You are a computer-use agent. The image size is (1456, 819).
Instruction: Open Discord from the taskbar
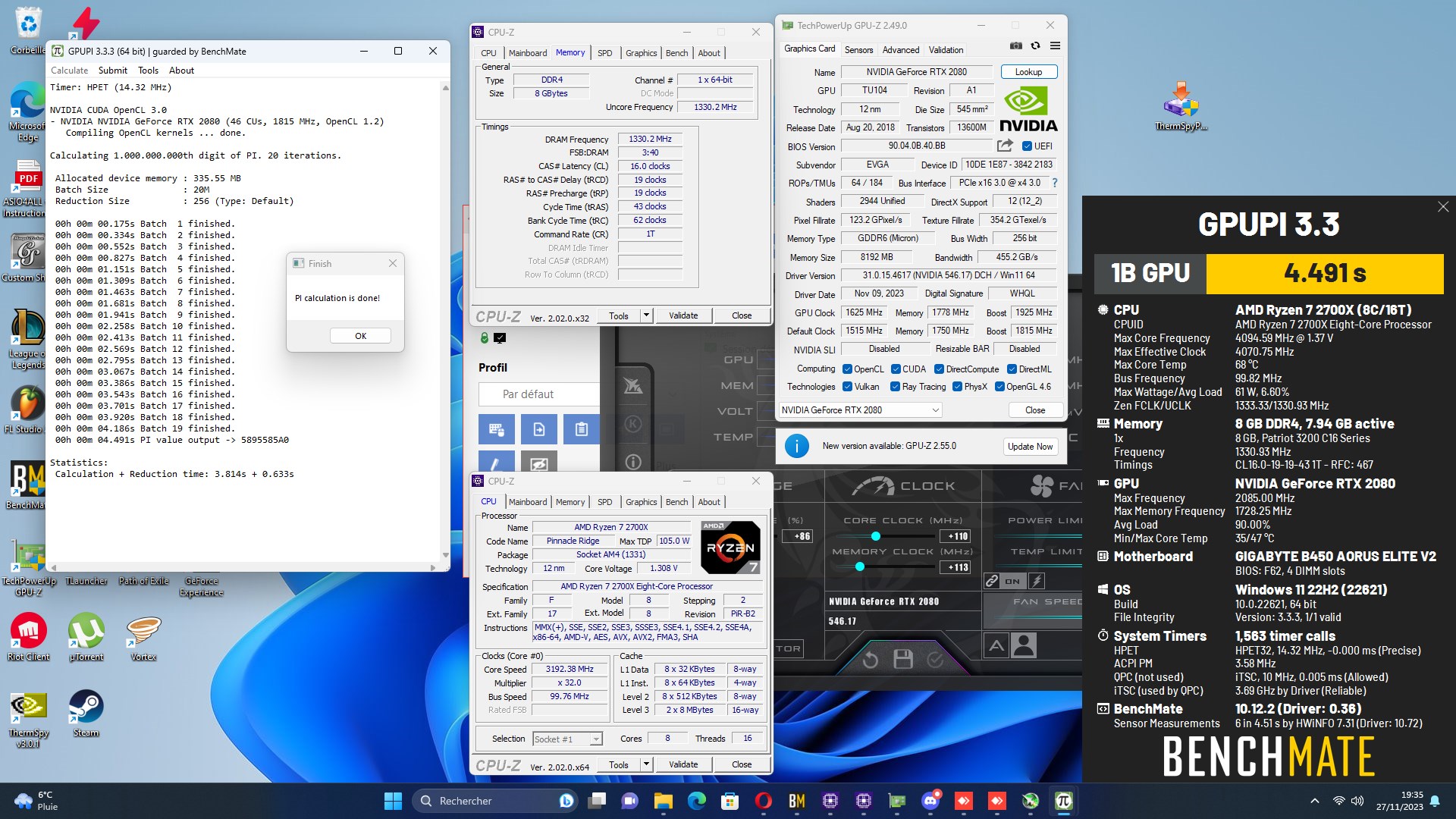point(930,801)
